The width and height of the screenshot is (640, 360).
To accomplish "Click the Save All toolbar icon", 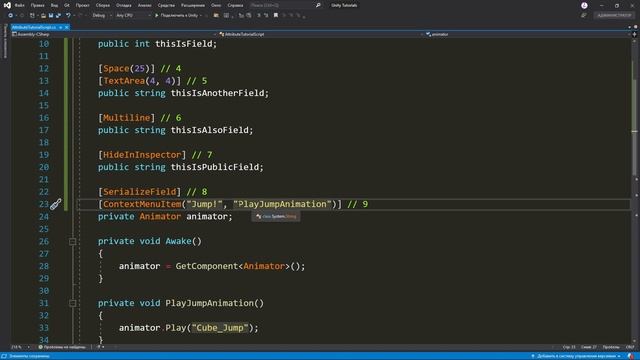I will [x=58, y=16].
